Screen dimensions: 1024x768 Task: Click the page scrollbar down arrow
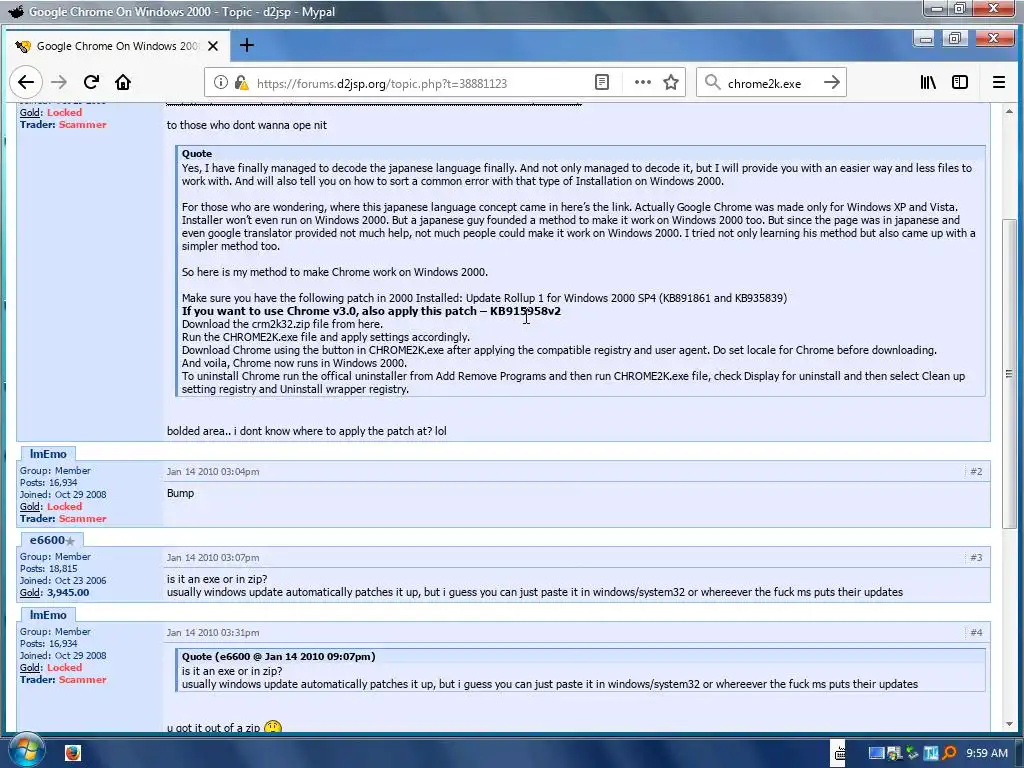(x=1009, y=724)
